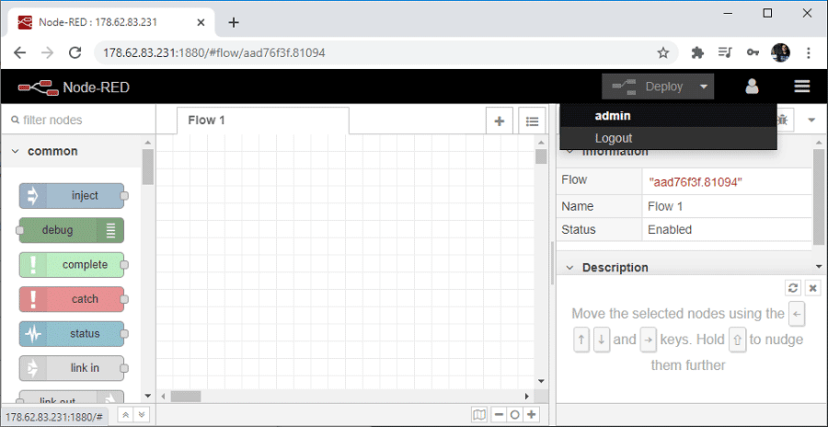
Task: Zoom out the canvas with minus icon
Action: [x=498, y=414]
